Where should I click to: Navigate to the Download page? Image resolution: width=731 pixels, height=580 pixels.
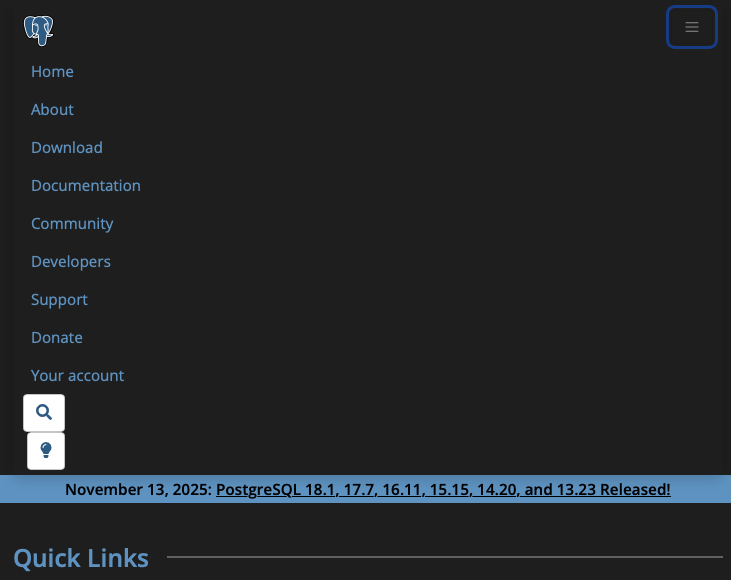pos(67,148)
